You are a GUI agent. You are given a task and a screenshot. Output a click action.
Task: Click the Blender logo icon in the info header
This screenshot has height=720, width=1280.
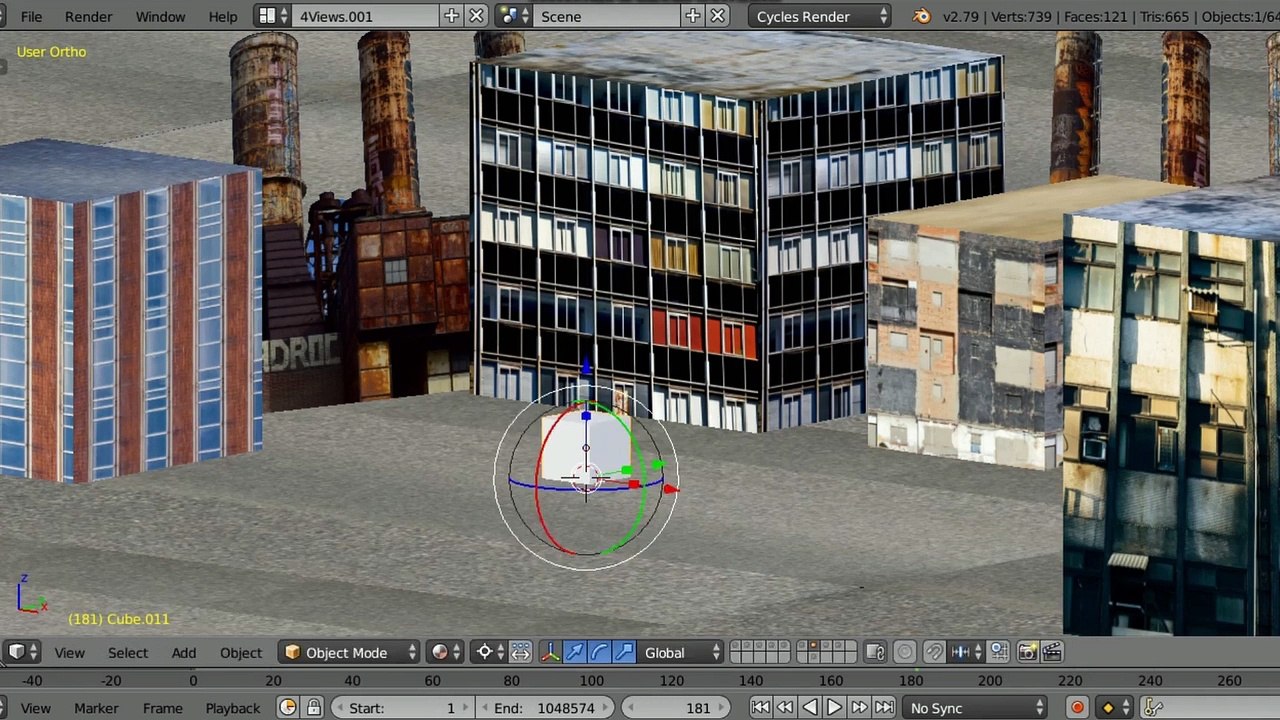(x=922, y=16)
